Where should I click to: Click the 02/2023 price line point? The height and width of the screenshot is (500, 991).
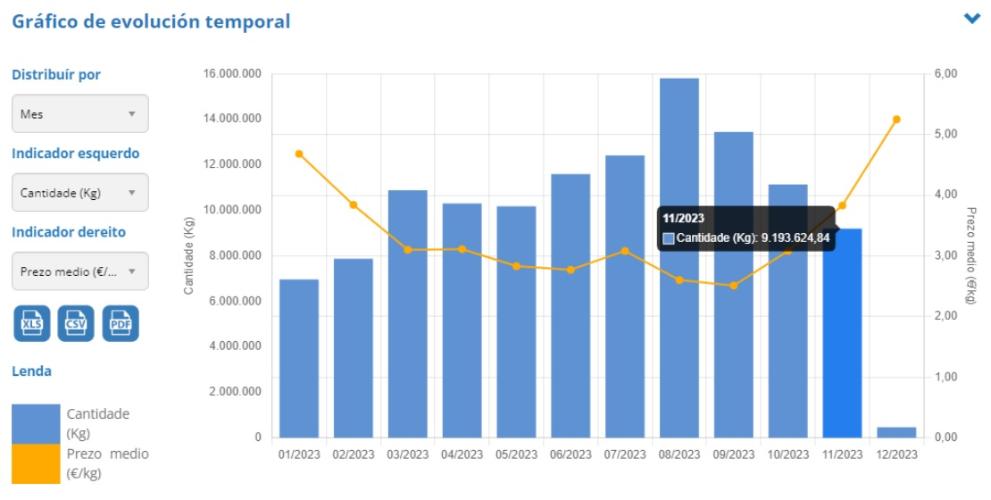(x=353, y=205)
